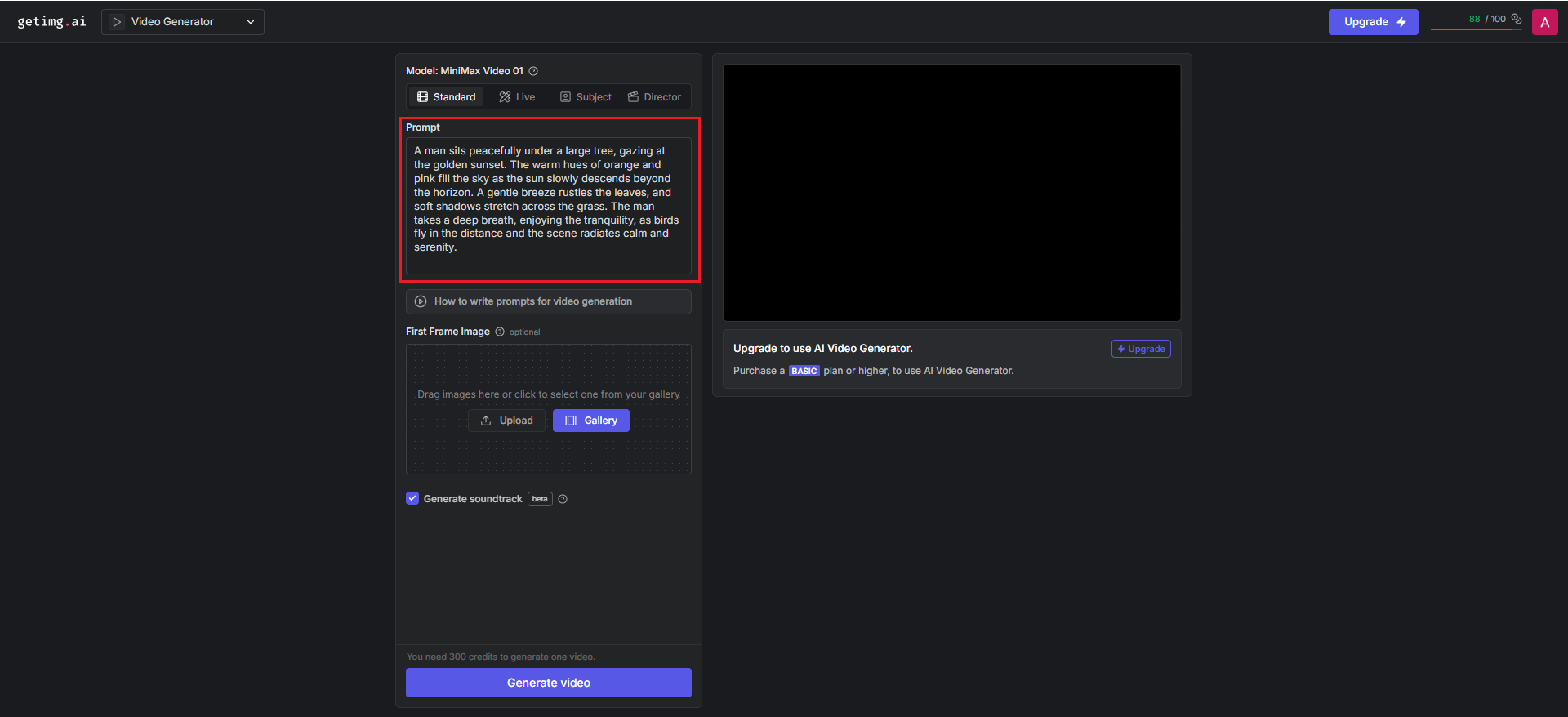Open How to write prompts guide
The height and width of the screenshot is (717, 1568).
pyautogui.click(x=549, y=301)
